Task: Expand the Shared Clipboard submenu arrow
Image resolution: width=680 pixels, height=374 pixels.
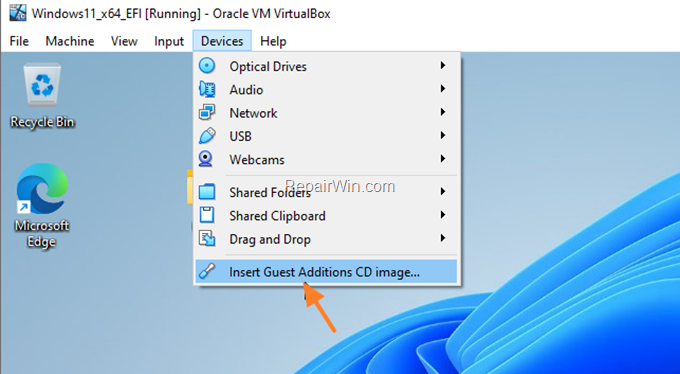Action: 443,215
